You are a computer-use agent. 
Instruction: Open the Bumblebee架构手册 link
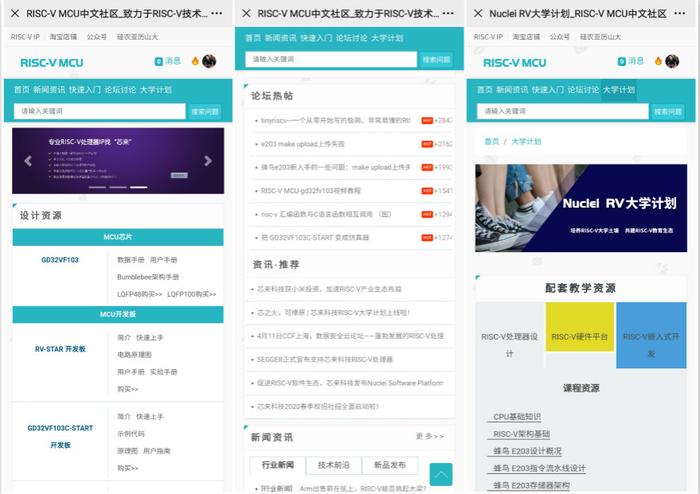(x=148, y=277)
